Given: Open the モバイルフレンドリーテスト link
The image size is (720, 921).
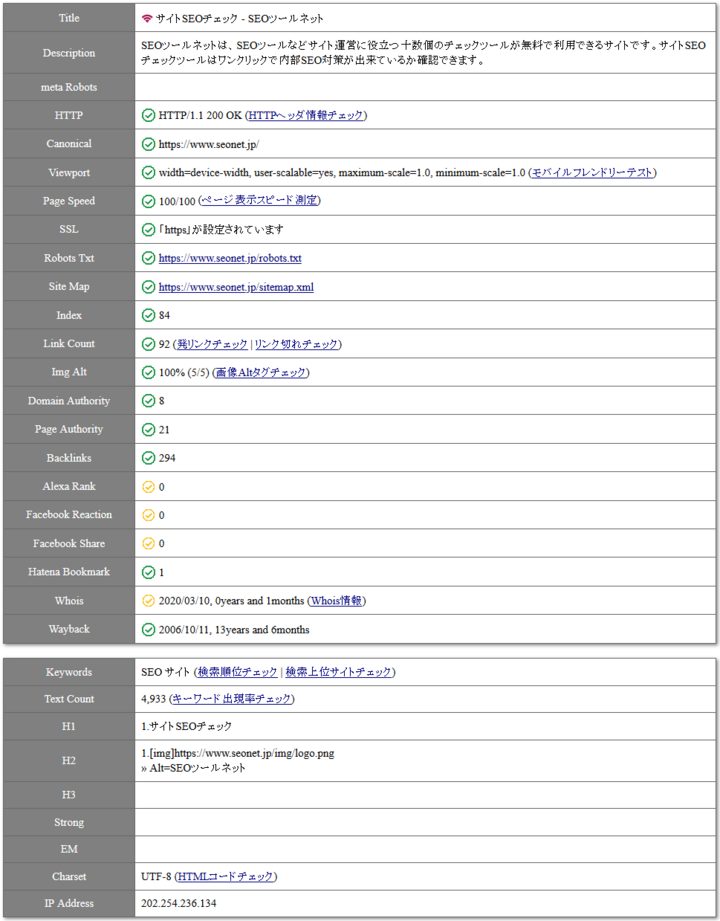Looking at the screenshot, I should coord(592,173).
